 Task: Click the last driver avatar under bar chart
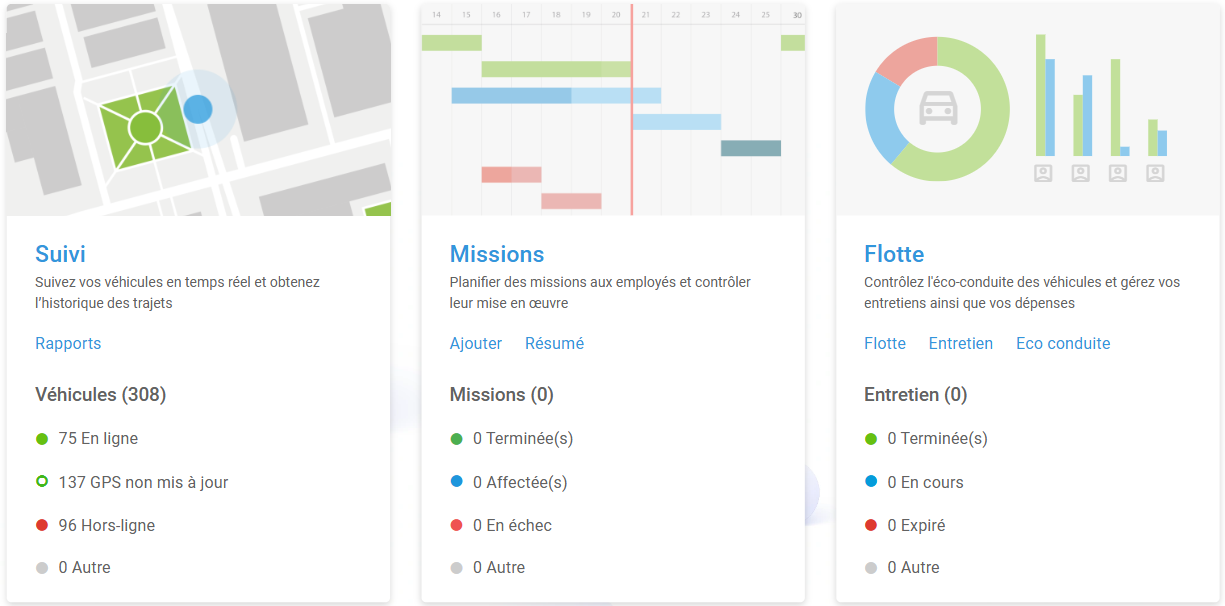(1155, 173)
